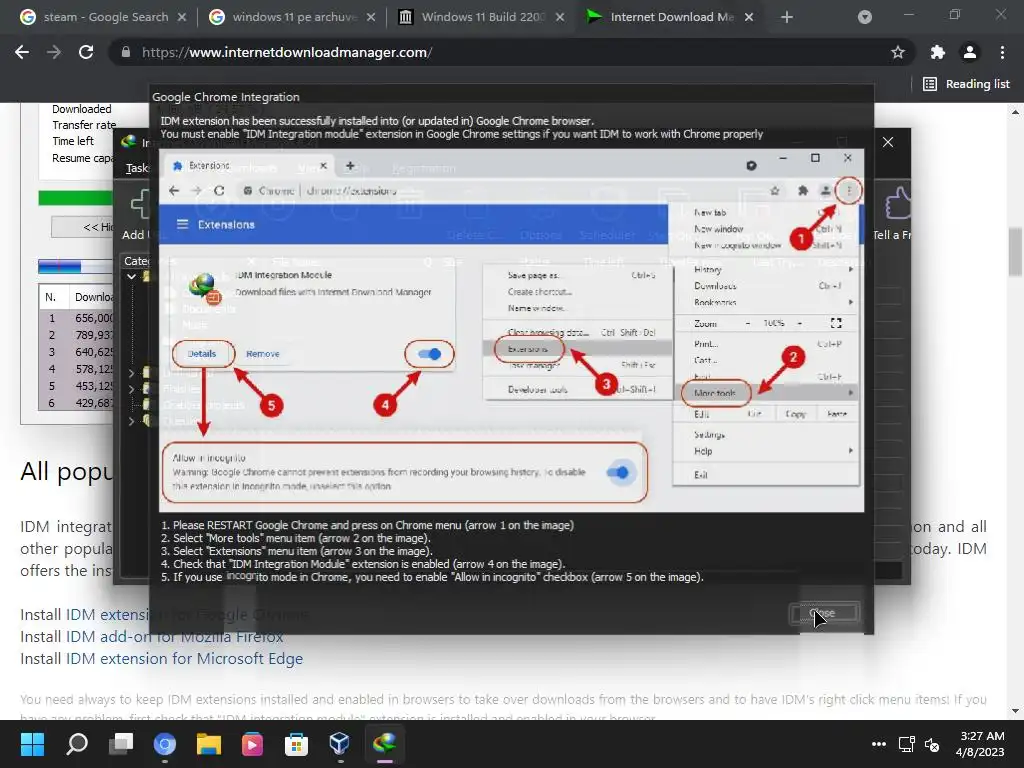
Task: Close the Google Chrome Integration dialog via Close button
Action: 824,613
